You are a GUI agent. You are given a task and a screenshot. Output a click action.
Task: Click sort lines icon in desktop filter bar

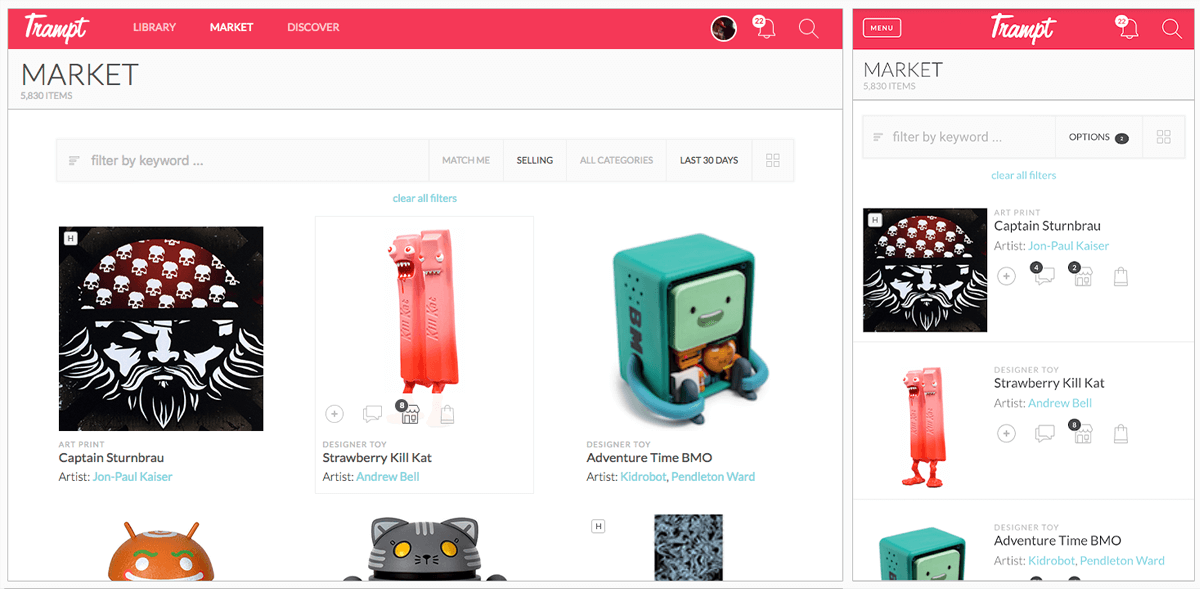point(74,160)
